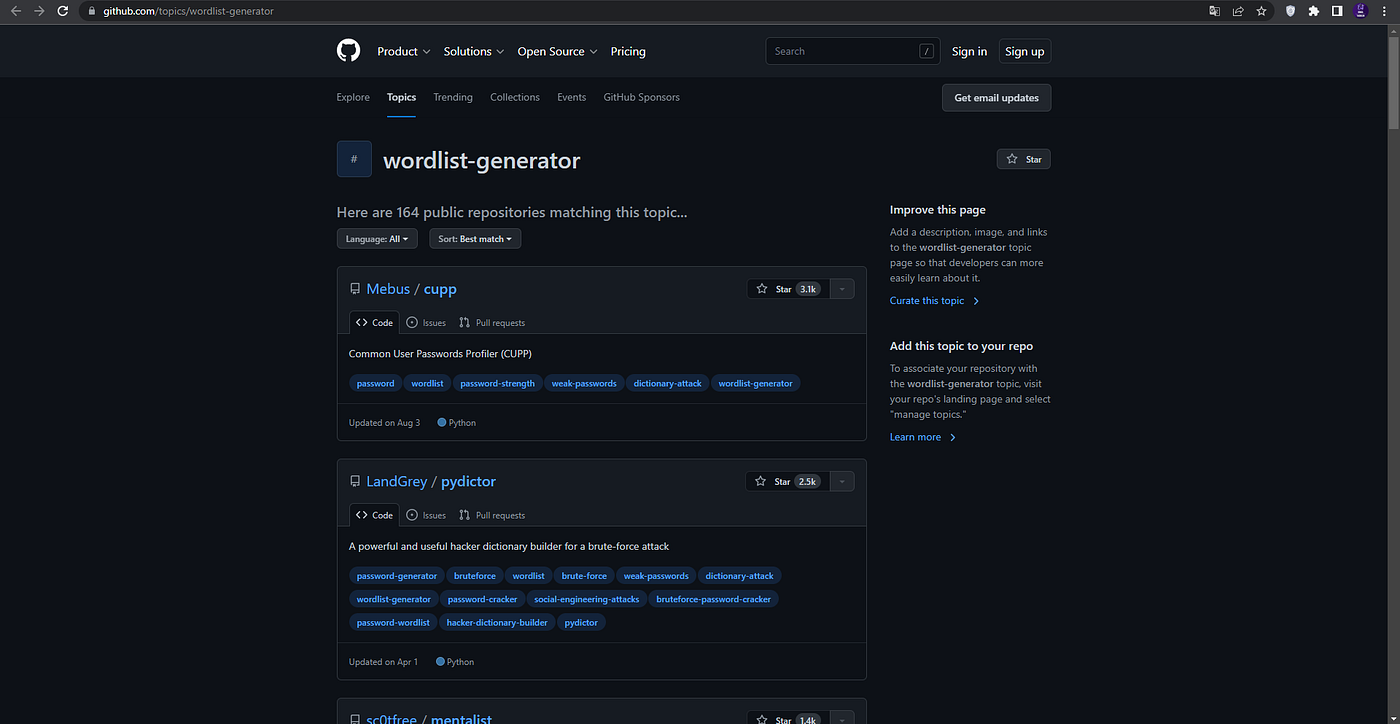Screen dimensions: 1400x724
Task: Click the GitHub logo icon
Action: tap(348, 51)
